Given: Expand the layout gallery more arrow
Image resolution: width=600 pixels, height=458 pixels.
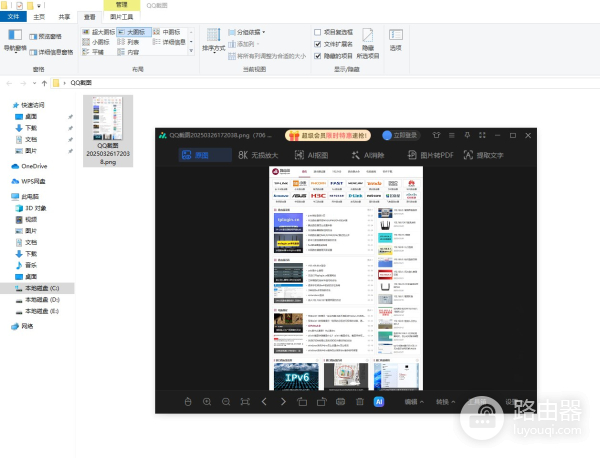Looking at the screenshot, I should point(191,51).
